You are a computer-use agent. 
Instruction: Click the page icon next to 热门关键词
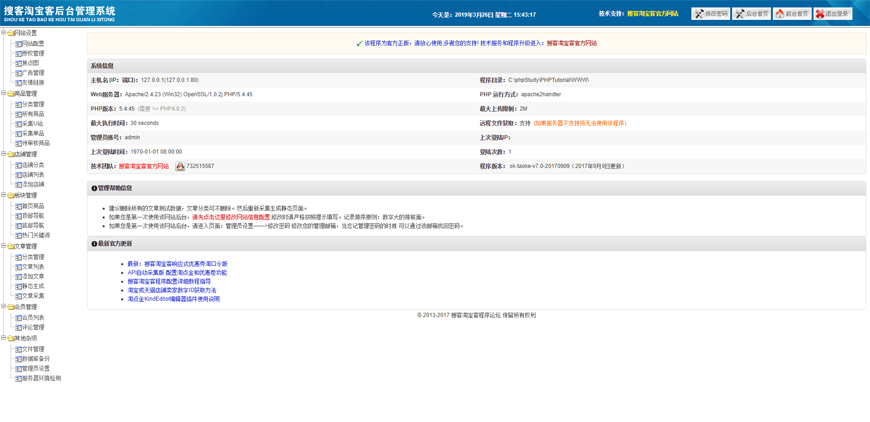pyautogui.click(x=18, y=235)
